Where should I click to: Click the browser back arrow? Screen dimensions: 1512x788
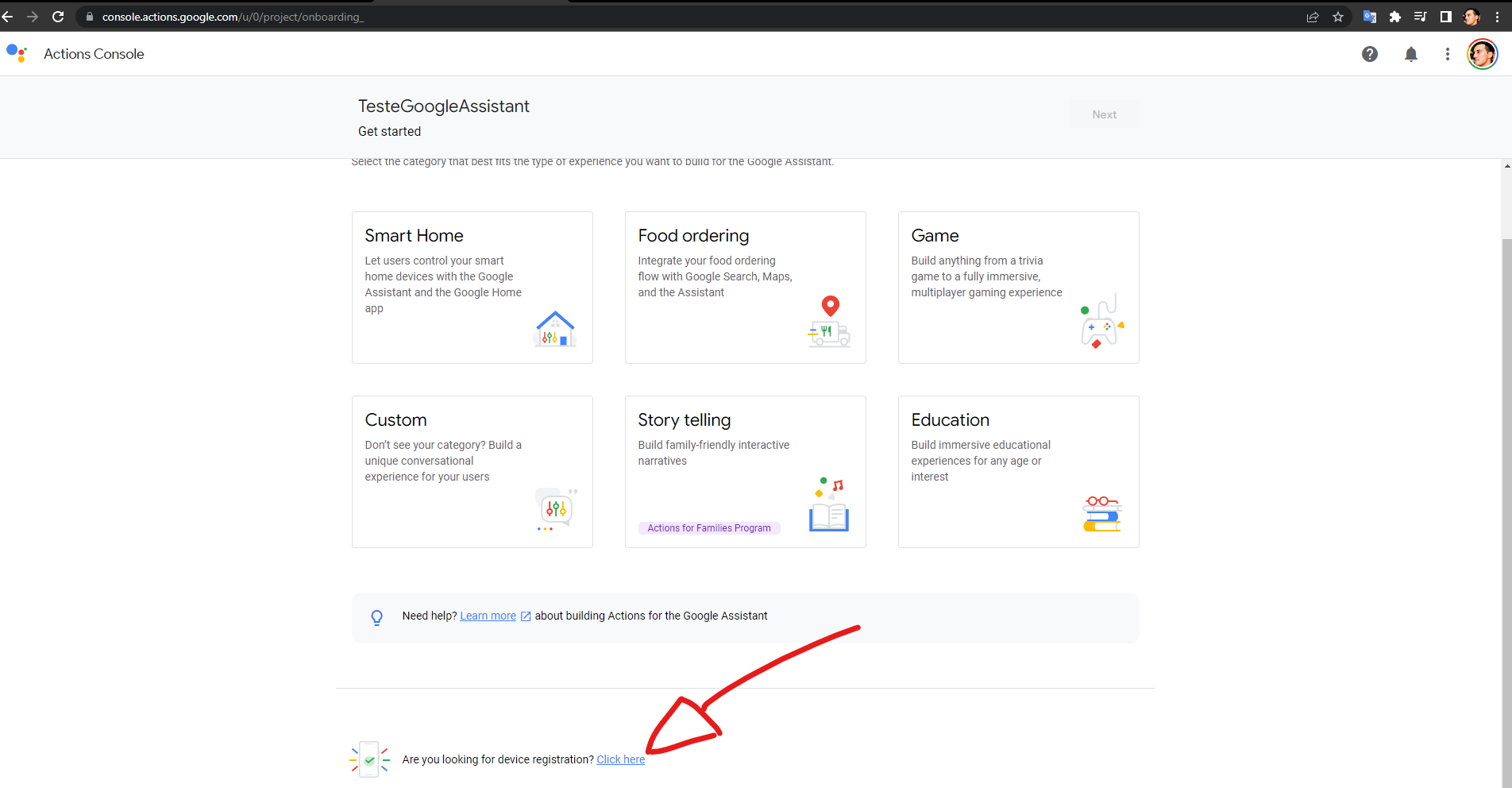click(9, 16)
